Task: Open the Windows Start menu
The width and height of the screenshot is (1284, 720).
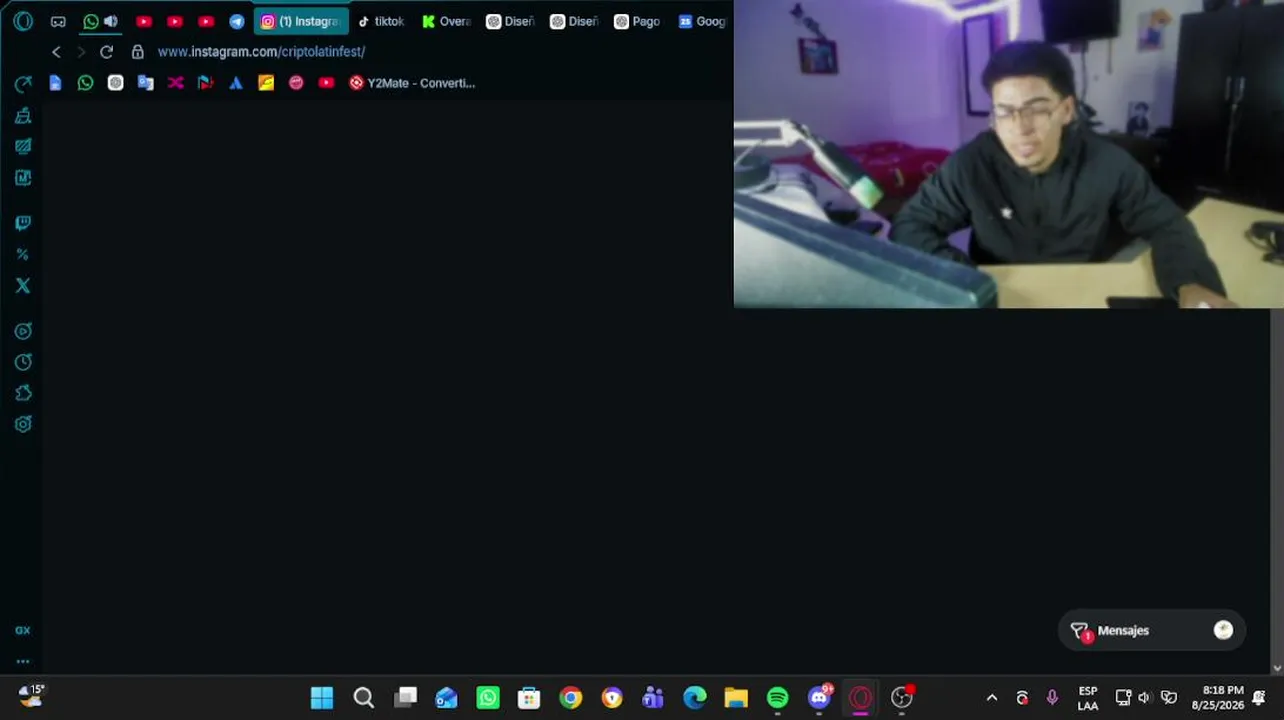Action: pos(322,698)
